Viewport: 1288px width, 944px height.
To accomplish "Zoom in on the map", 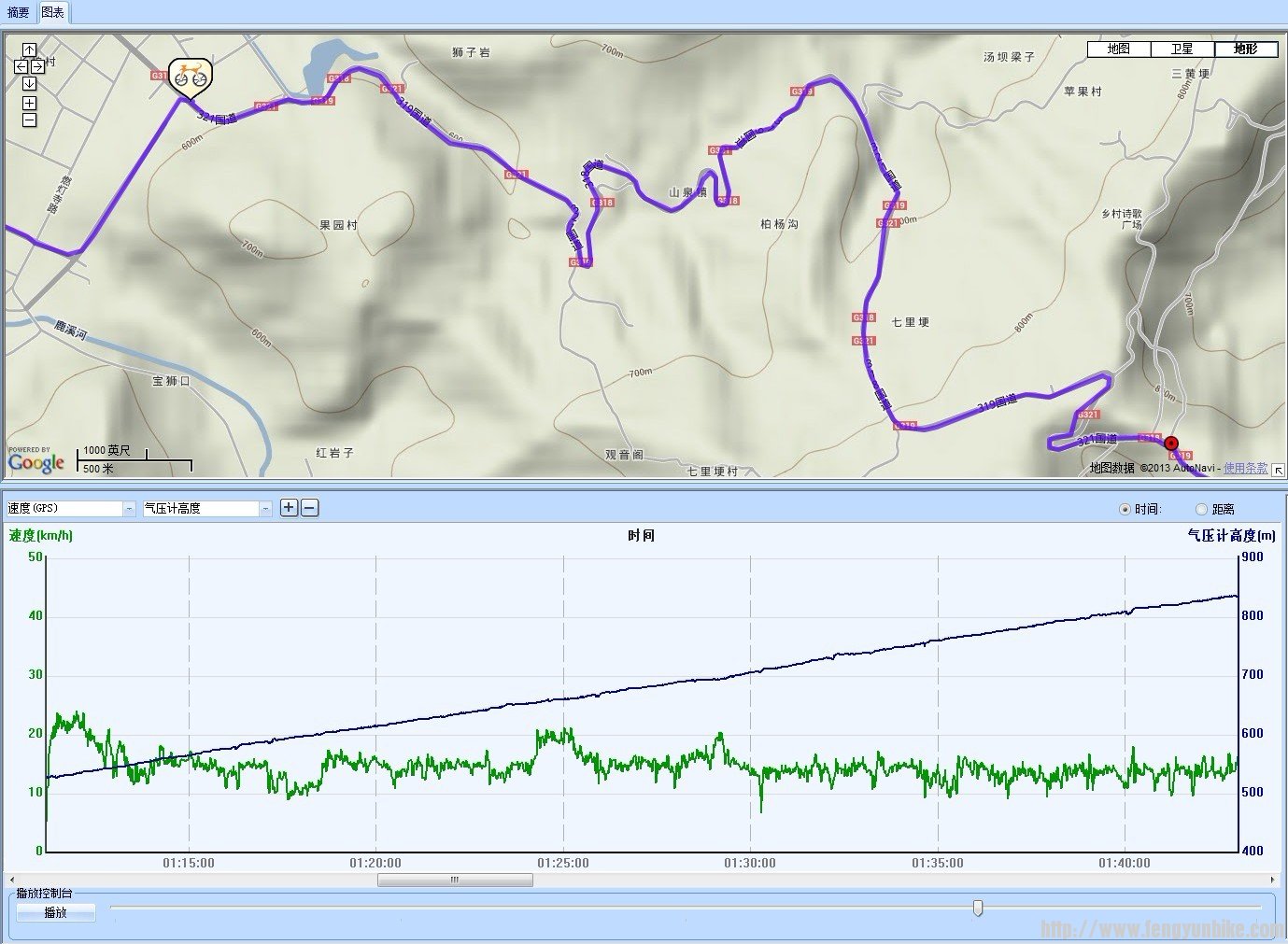I will click(x=29, y=103).
